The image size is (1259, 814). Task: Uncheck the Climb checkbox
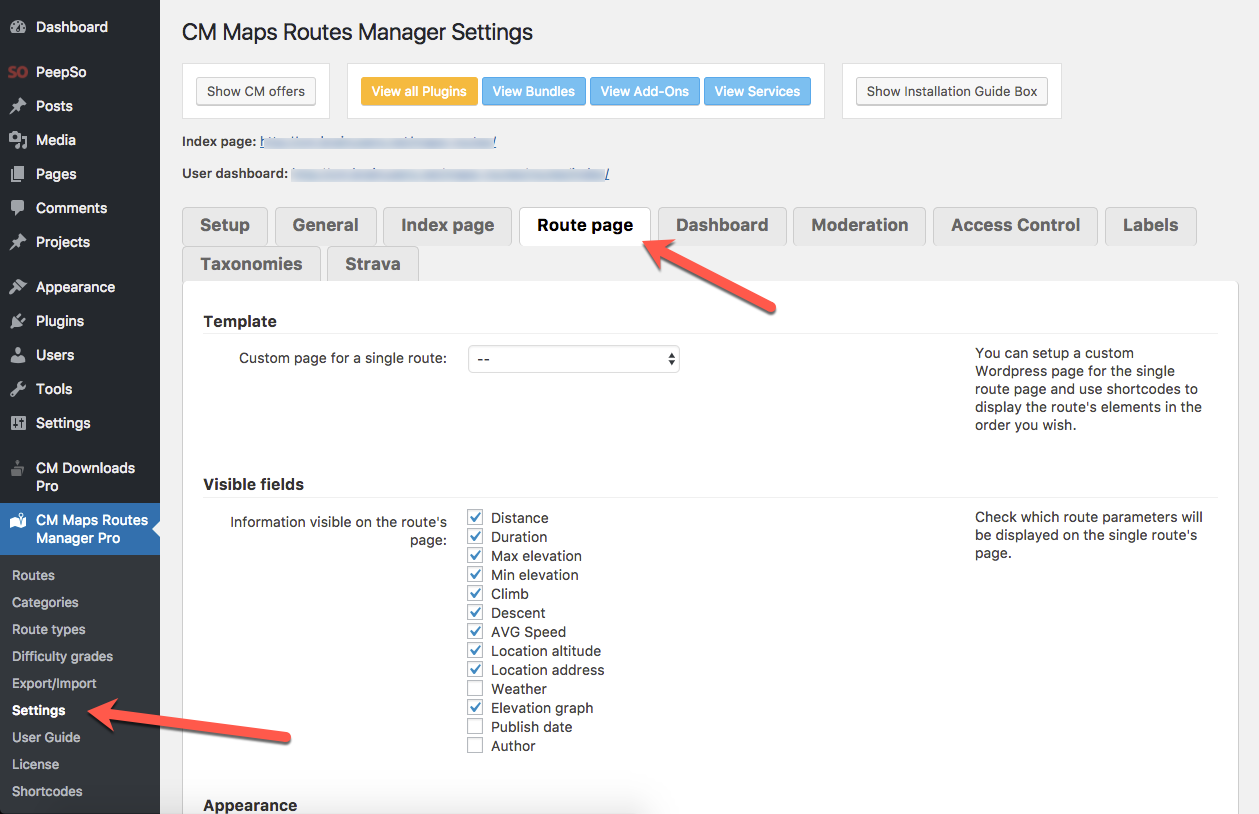click(x=475, y=594)
